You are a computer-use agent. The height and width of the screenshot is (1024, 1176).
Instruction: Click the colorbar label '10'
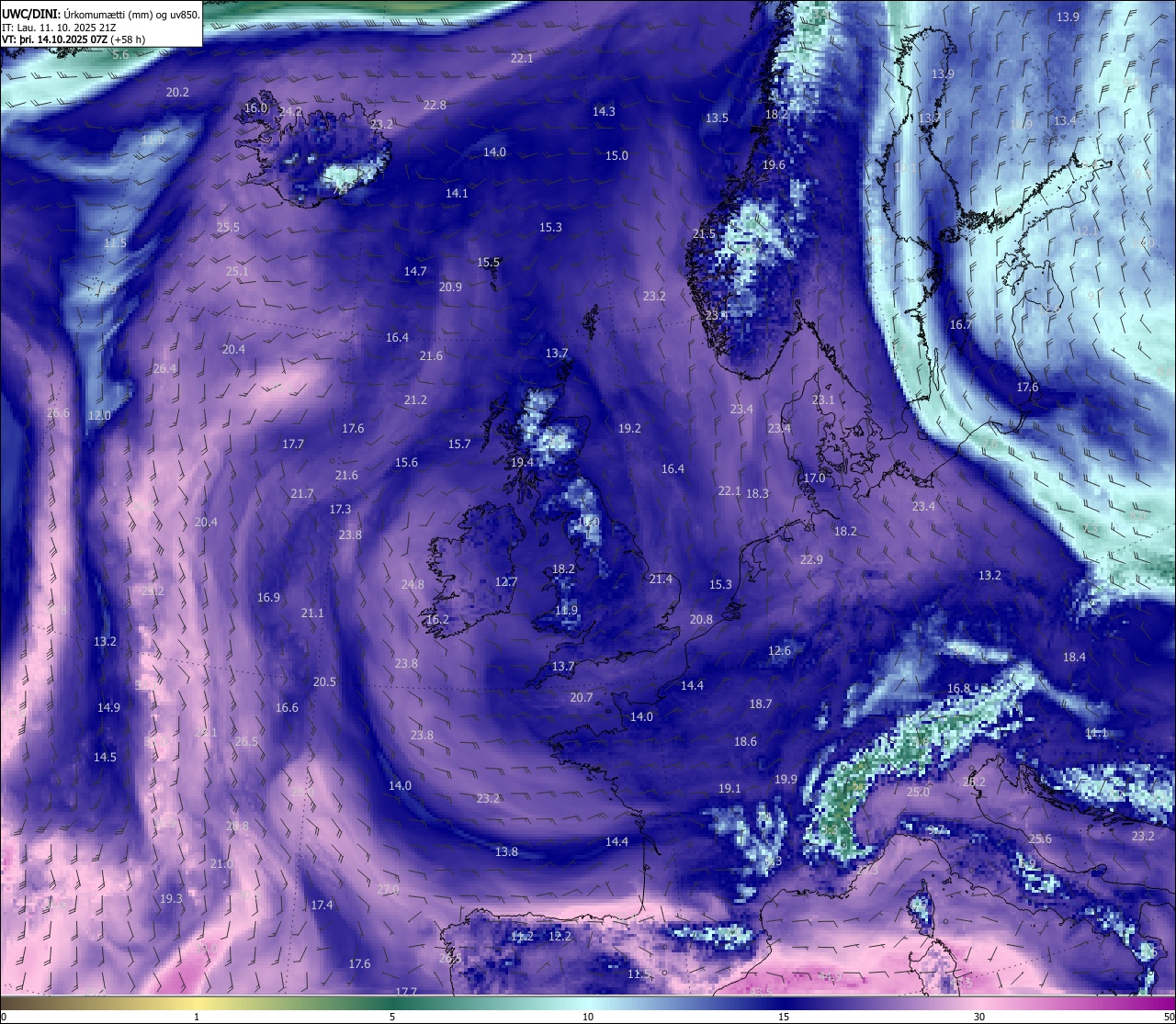coord(588,1017)
